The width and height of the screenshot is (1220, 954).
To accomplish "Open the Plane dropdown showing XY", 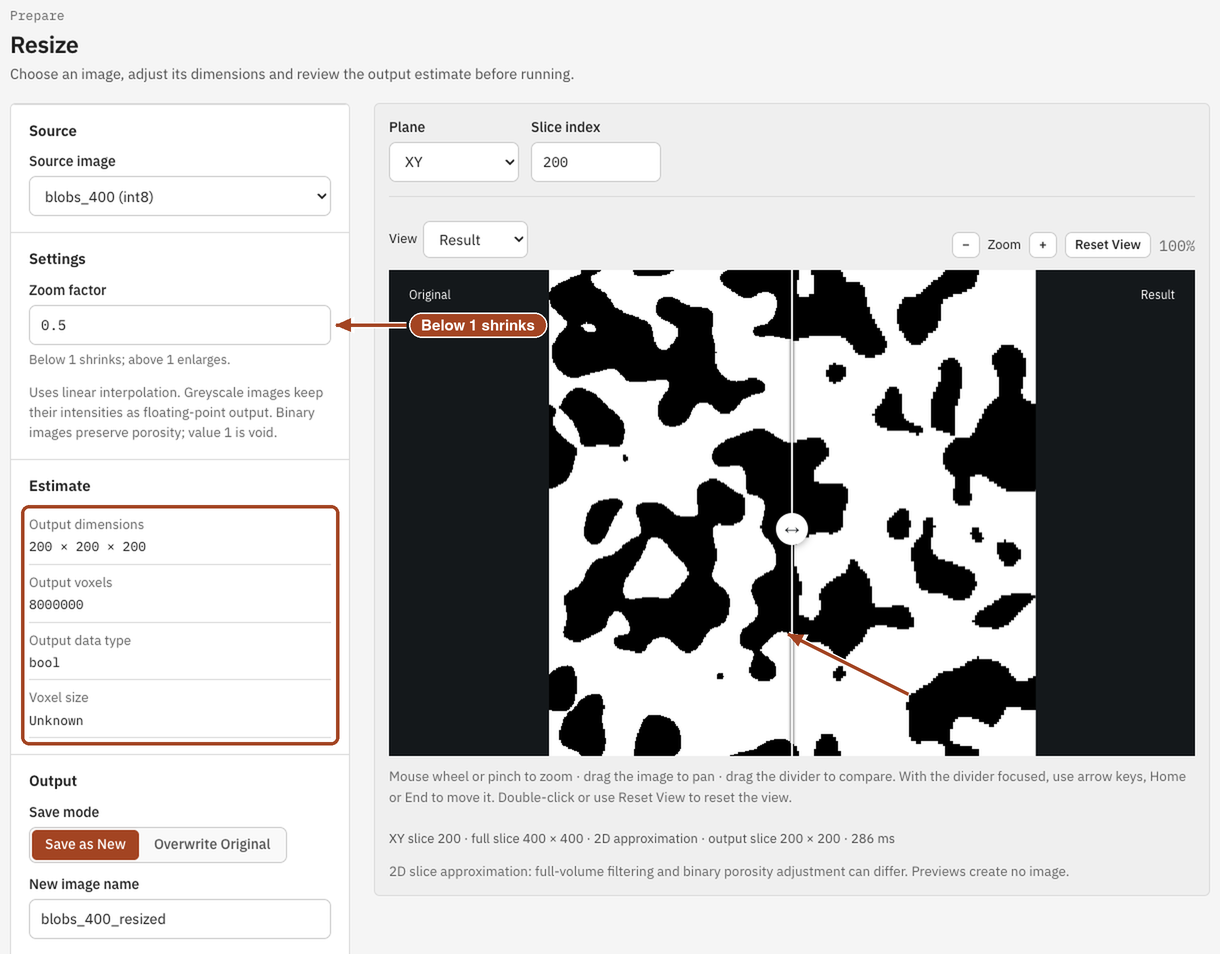I will point(453,162).
